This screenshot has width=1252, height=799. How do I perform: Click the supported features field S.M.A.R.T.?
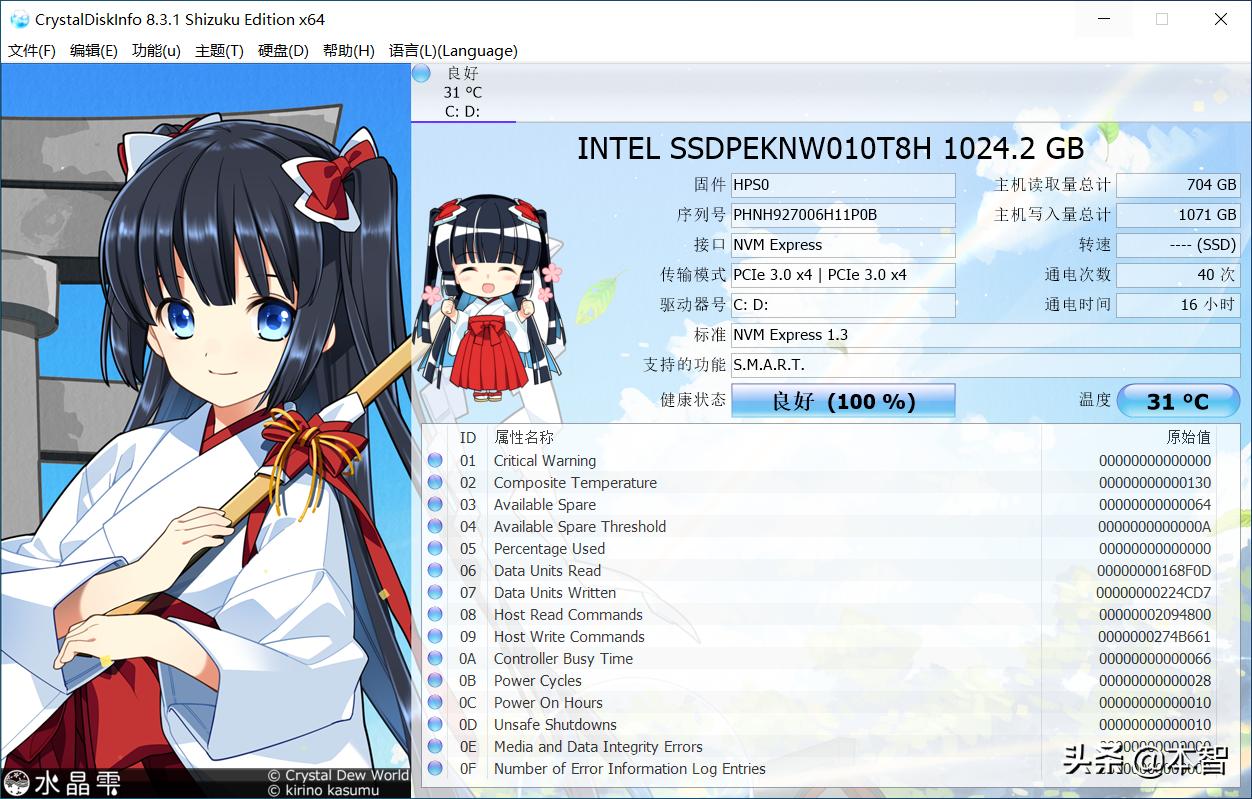985,365
